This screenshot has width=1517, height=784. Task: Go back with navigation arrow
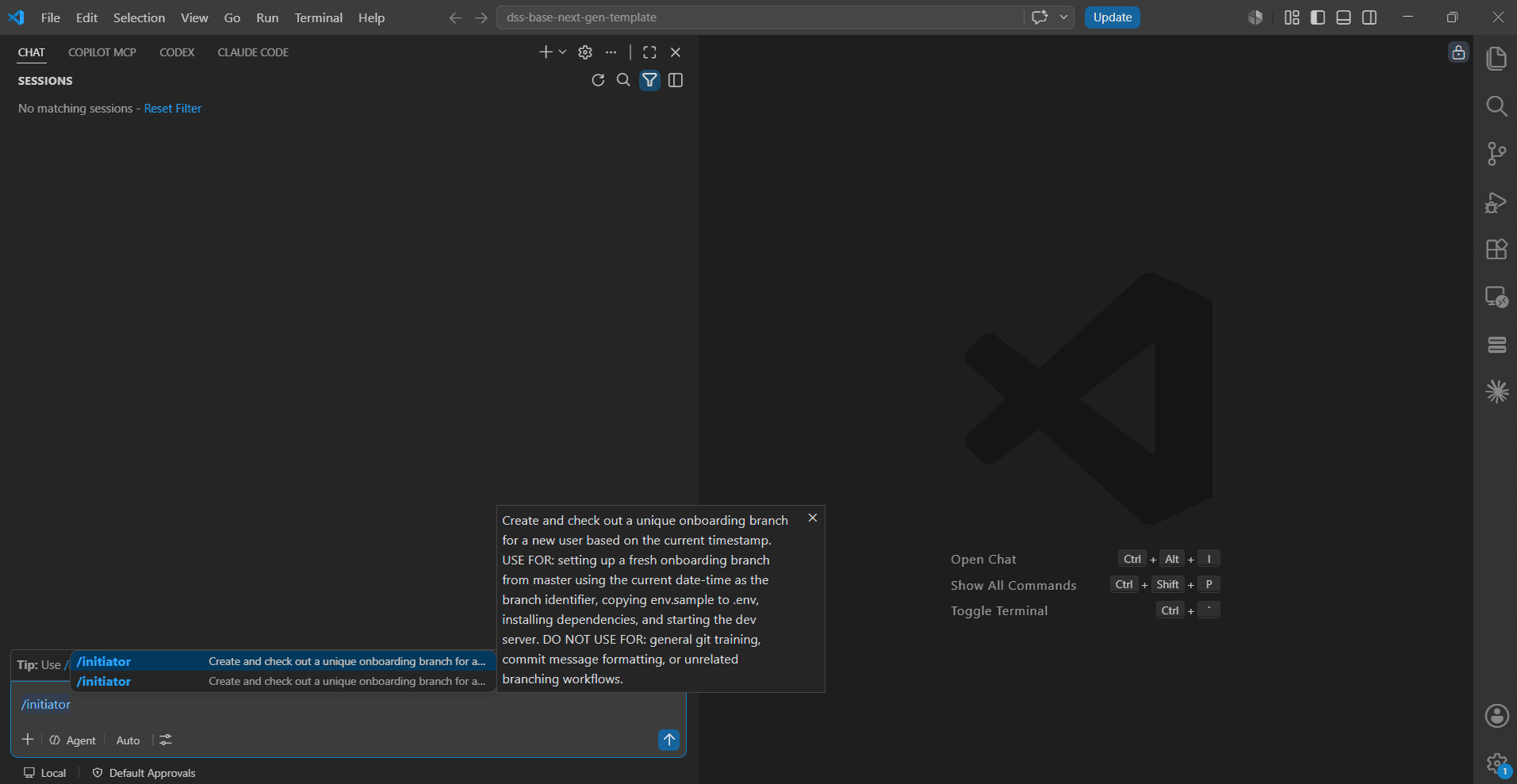coord(455,17)
